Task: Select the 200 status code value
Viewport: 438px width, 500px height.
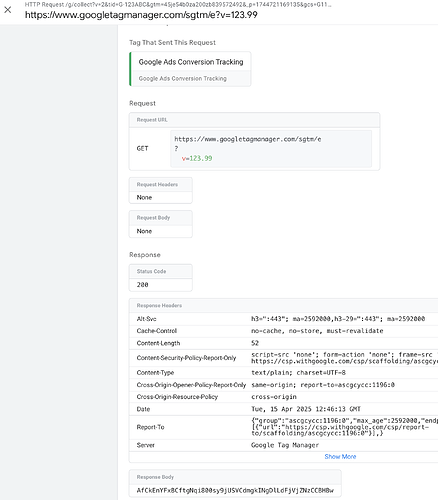Action: (142, 285)
